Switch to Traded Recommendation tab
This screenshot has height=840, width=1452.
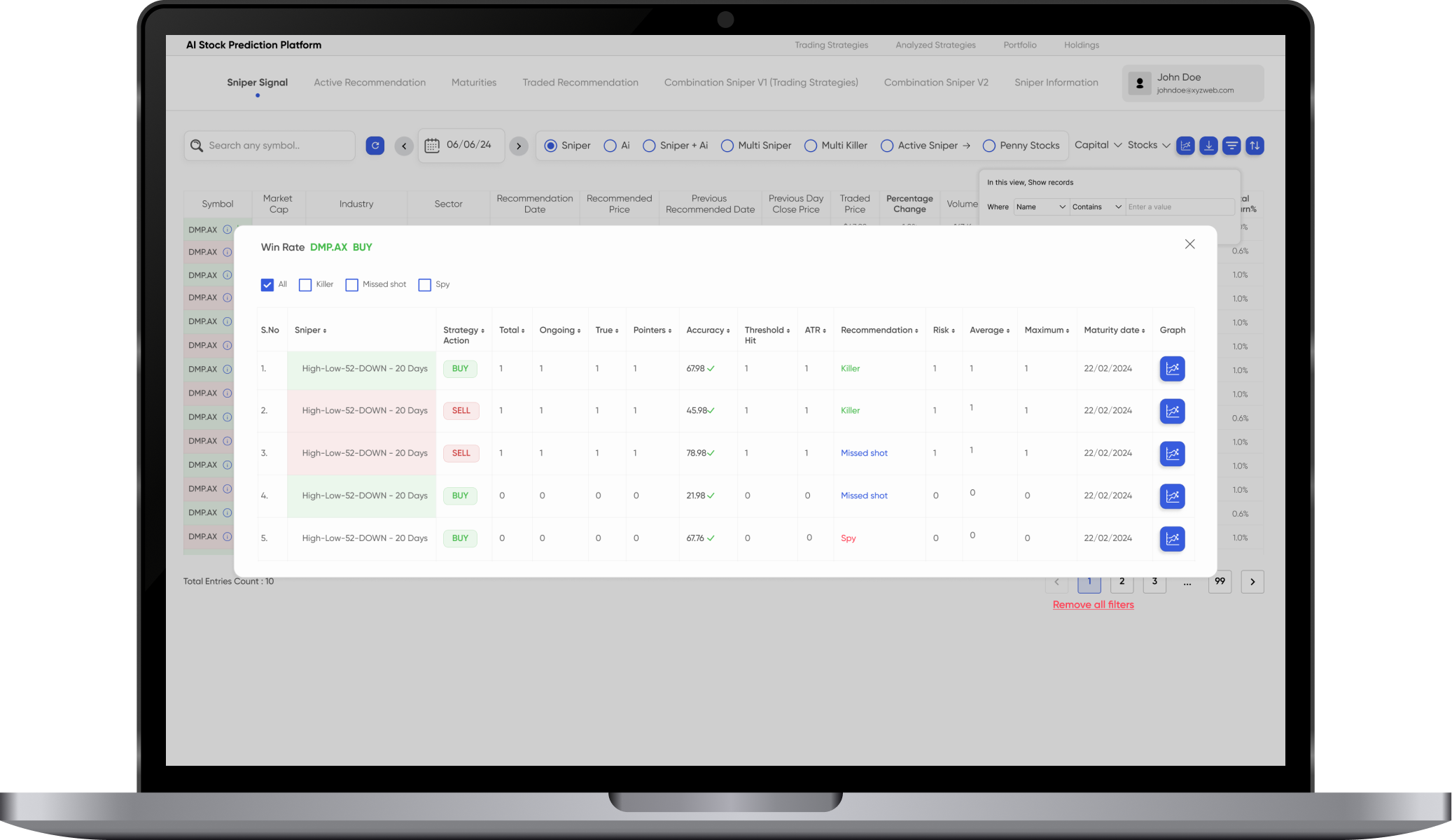pyautogui.click(x=581, y=82)
